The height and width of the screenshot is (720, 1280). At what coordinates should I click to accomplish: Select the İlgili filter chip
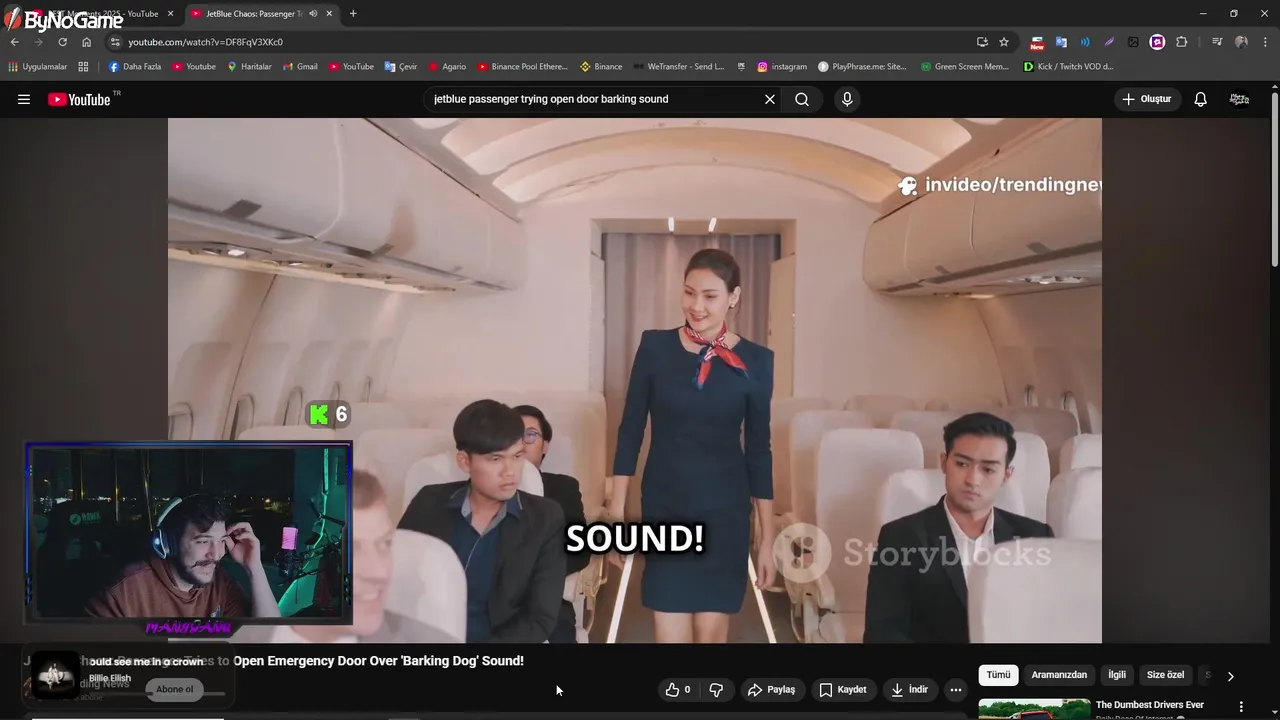(x=1117, y=675)
